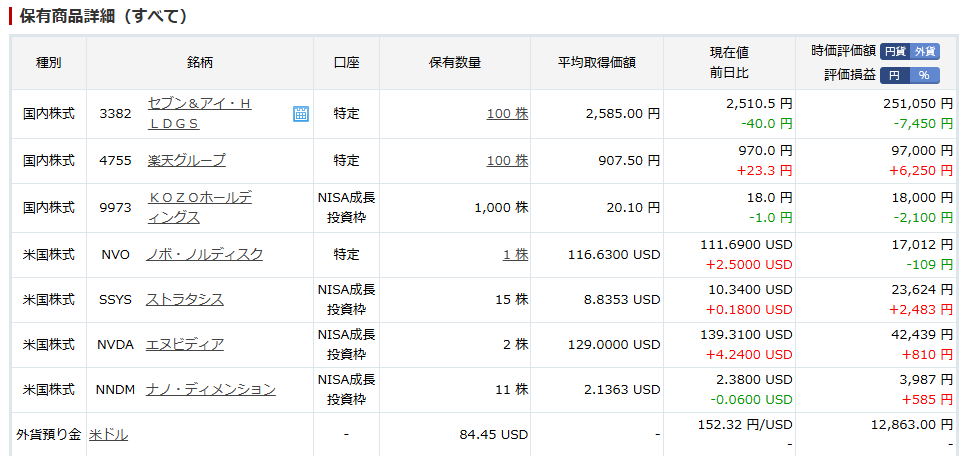Open セブン&アイ・HLDGS stock link
This screenshot has width=968, height=456.
199,114
